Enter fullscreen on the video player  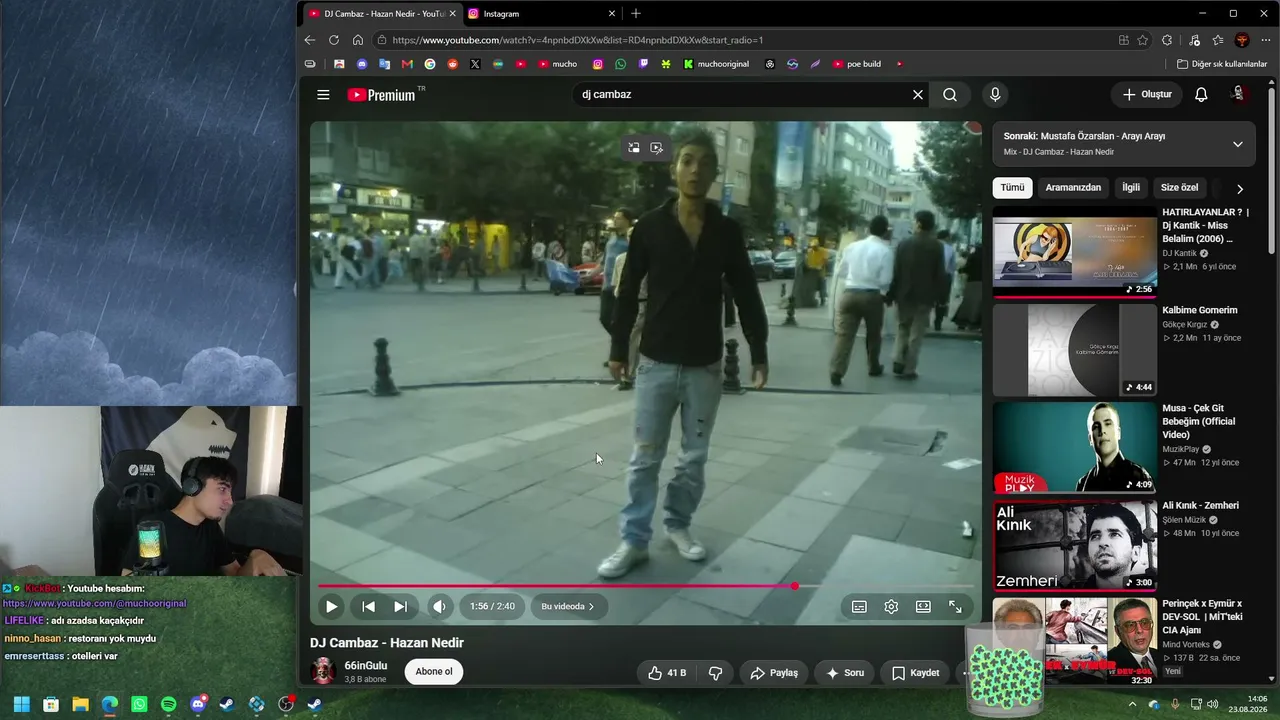pos(955,606)
